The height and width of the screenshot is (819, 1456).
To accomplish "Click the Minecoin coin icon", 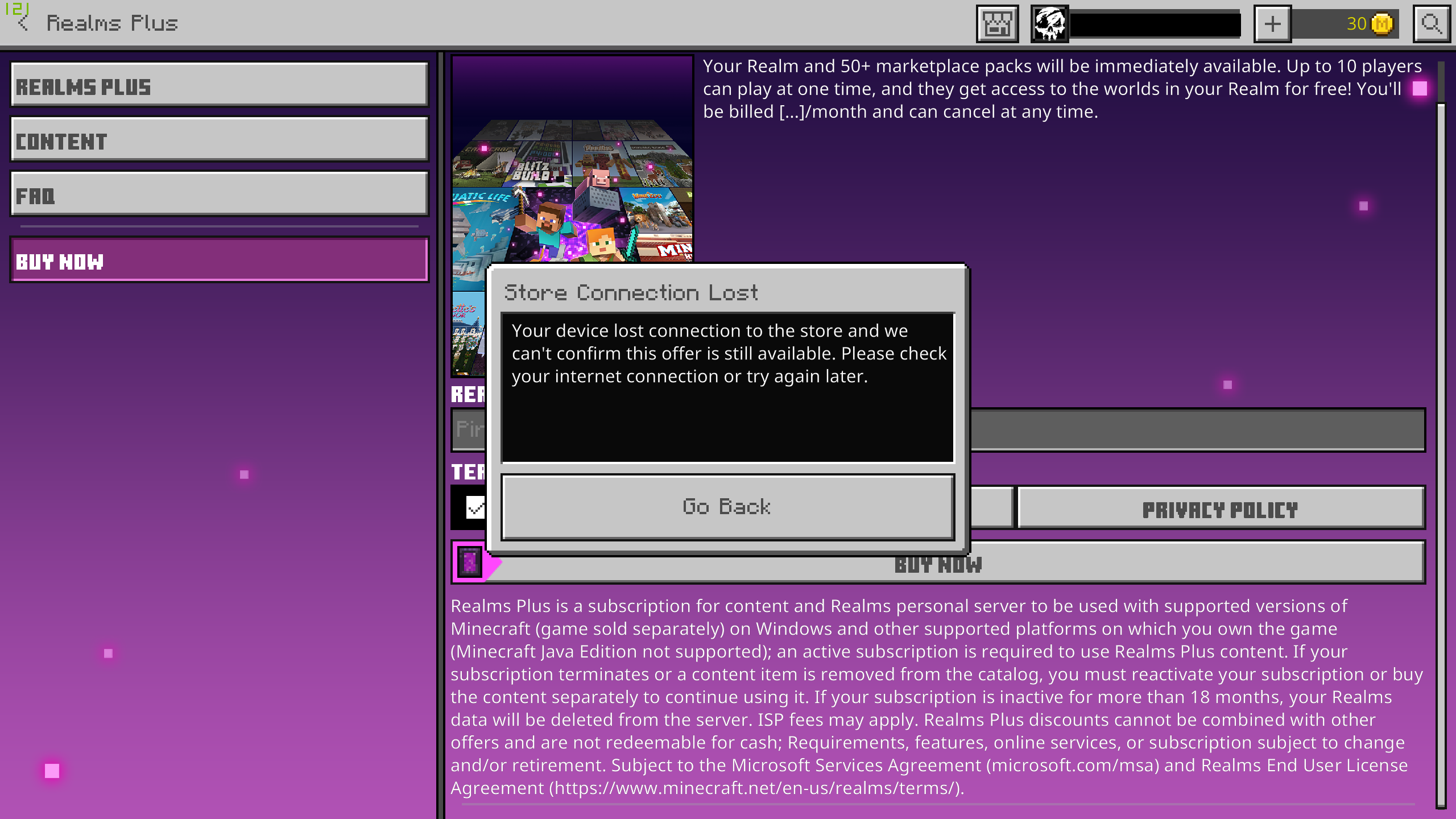I will click(1382, 24).
